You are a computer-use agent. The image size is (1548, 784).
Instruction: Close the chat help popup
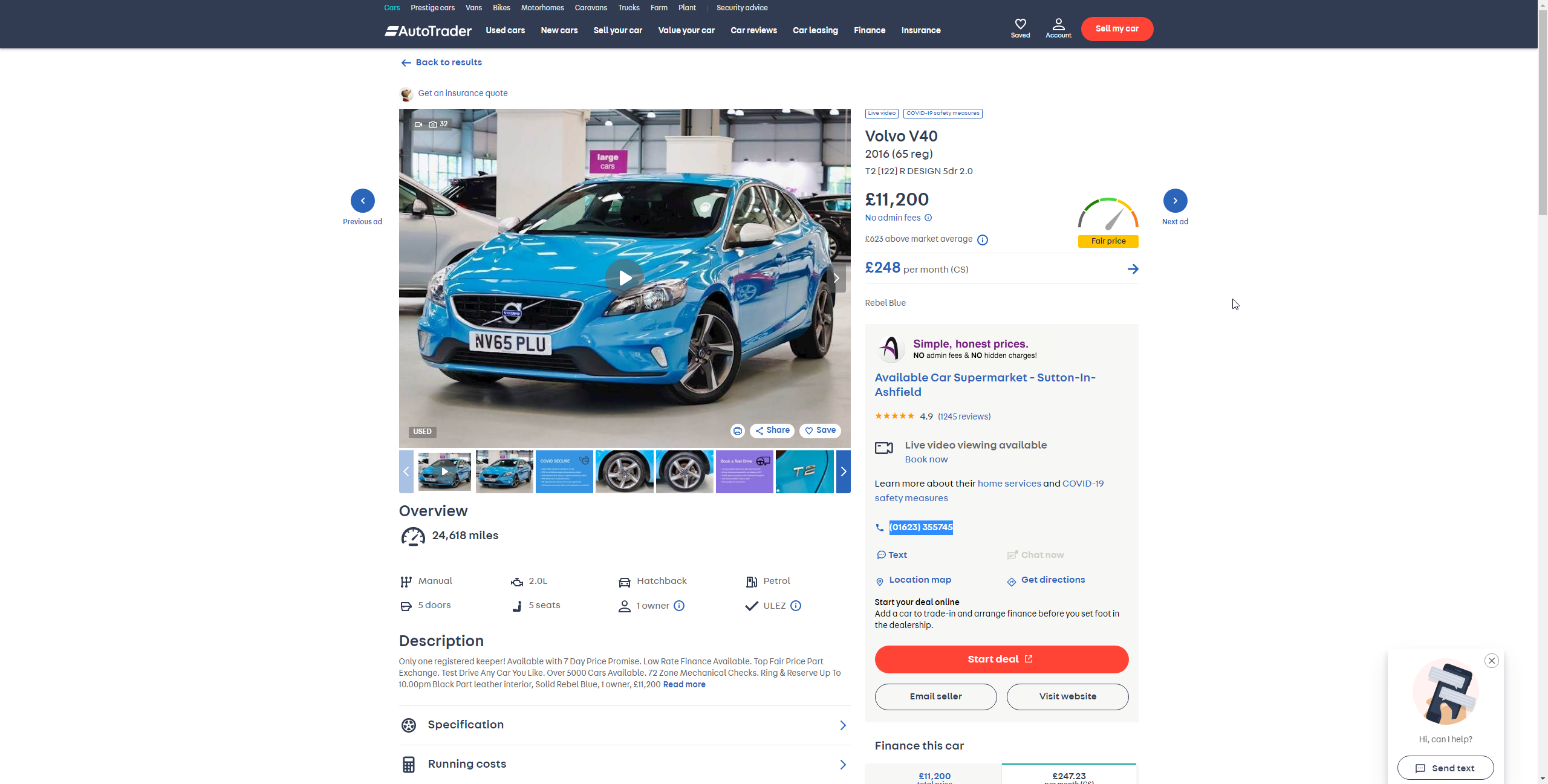coord(1492,661)
